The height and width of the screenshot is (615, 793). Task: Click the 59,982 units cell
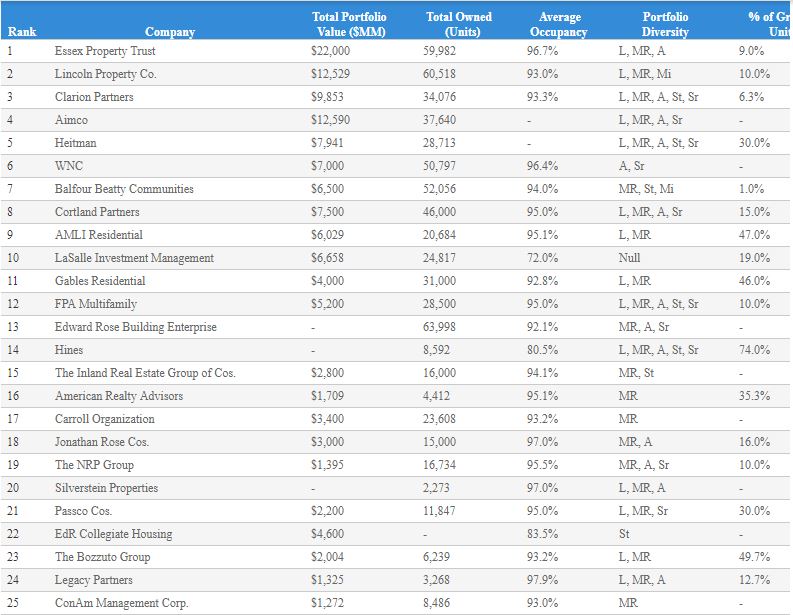tap(439, 51)
